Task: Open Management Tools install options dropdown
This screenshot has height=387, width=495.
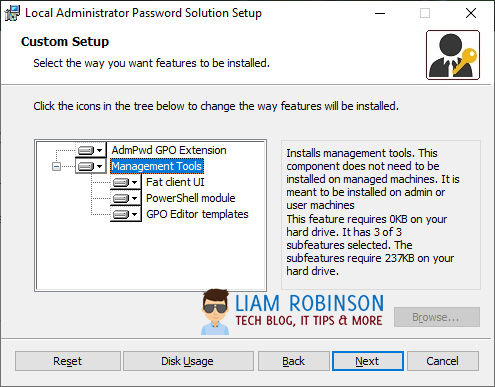Action: (x=91, y=166)
